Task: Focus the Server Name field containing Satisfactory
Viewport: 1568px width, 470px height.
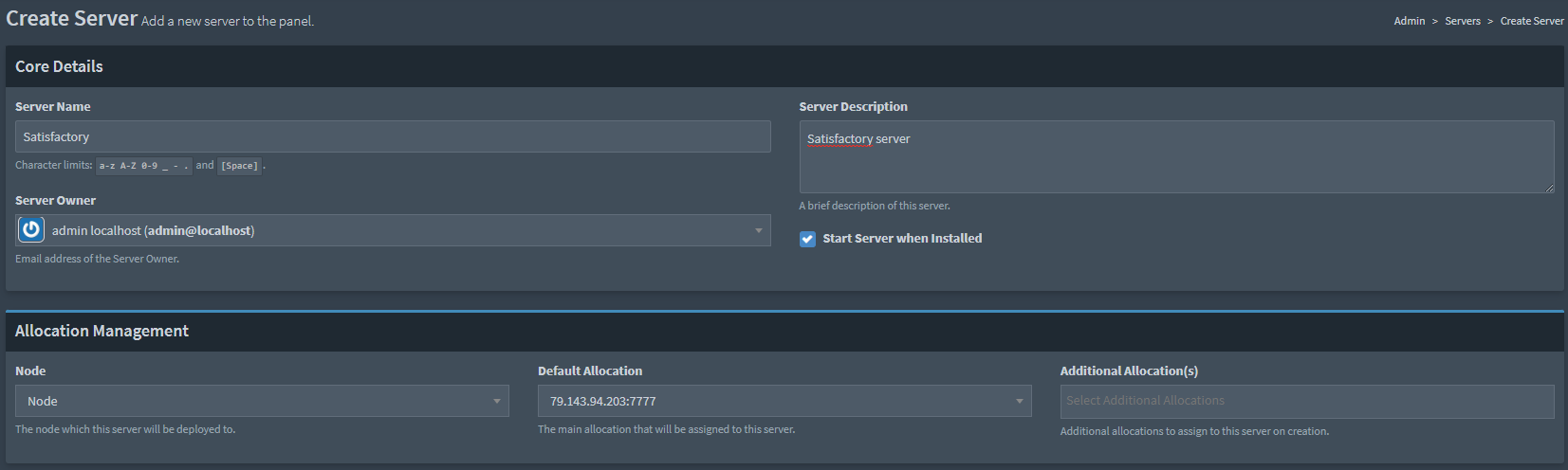Action: (x=393, y=136)
